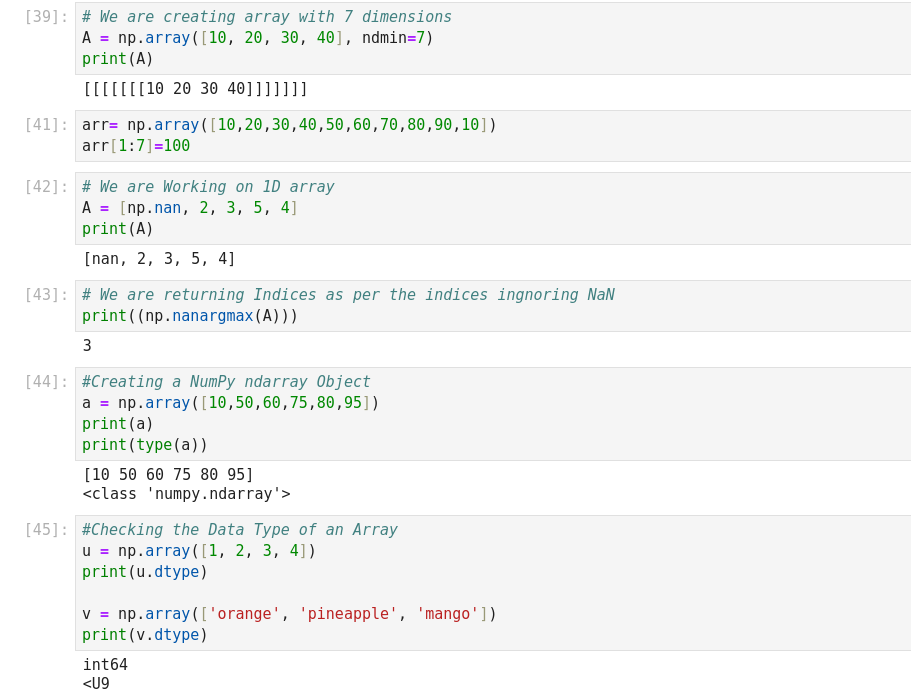Select the cell prompt labeled [39]
911x700 pixels.
[x=46, y=17]
